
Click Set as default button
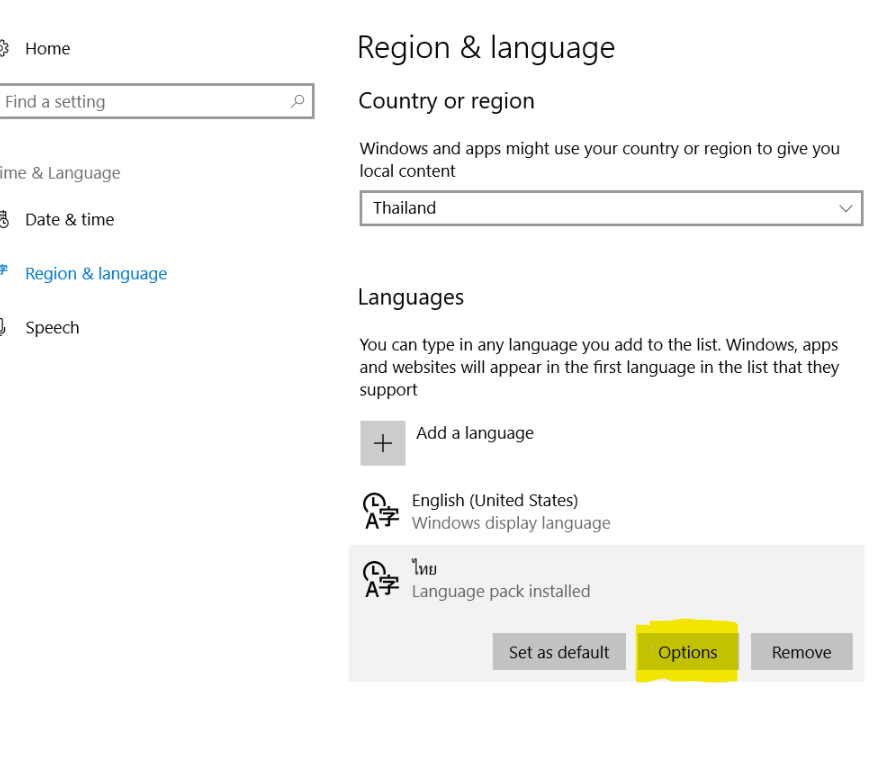coord(559,652)
